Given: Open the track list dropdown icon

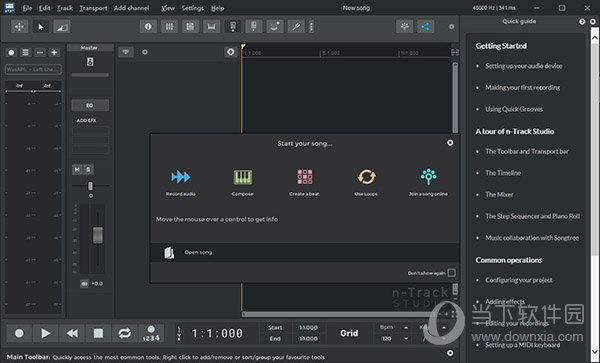Looking at the screenshot, I should pos(126,52).
